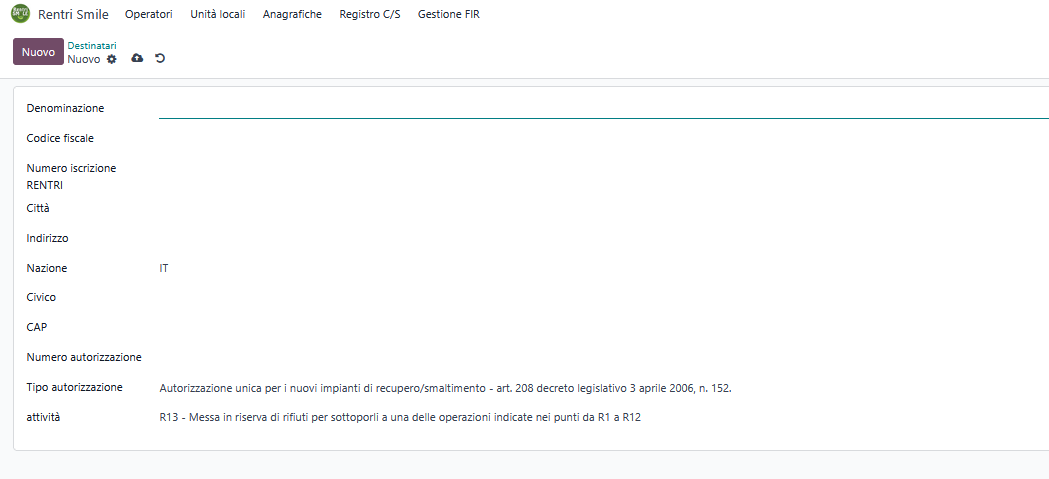The image size is (1049, 479).
Task: Click the Città input field
Action: [603, 208]
